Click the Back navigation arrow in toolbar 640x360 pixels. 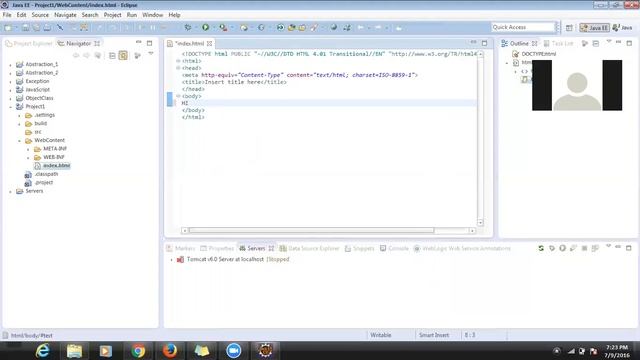[361, 27]
